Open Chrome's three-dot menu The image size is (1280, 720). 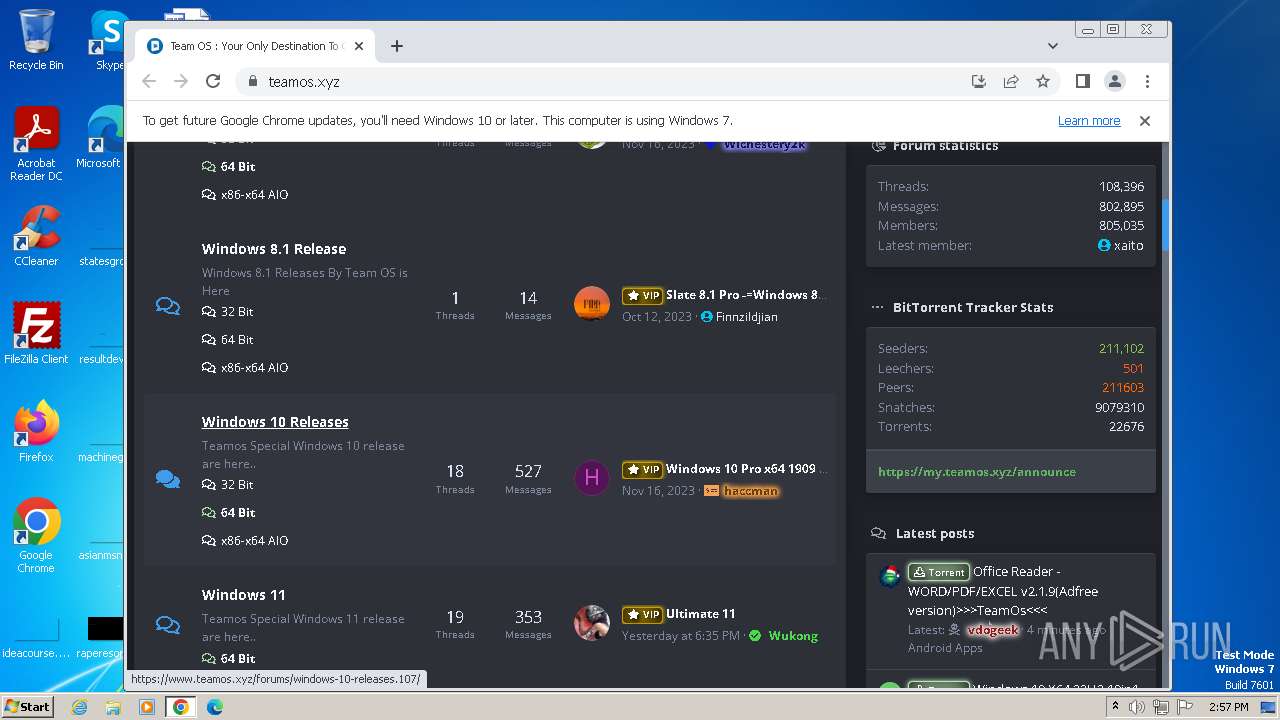tap(1147, 82)
